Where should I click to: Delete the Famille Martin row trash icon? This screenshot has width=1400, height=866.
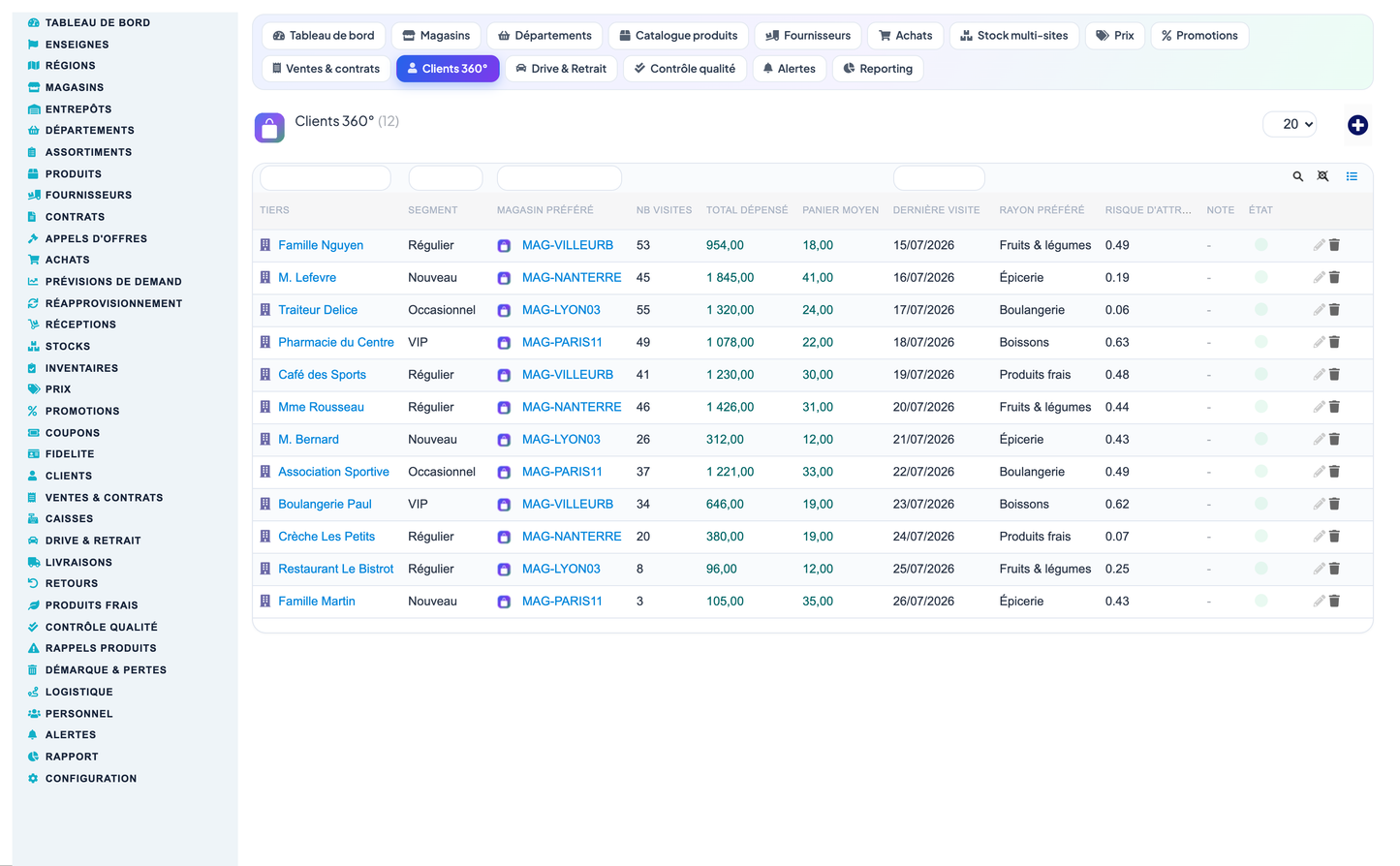point(1334,601)
